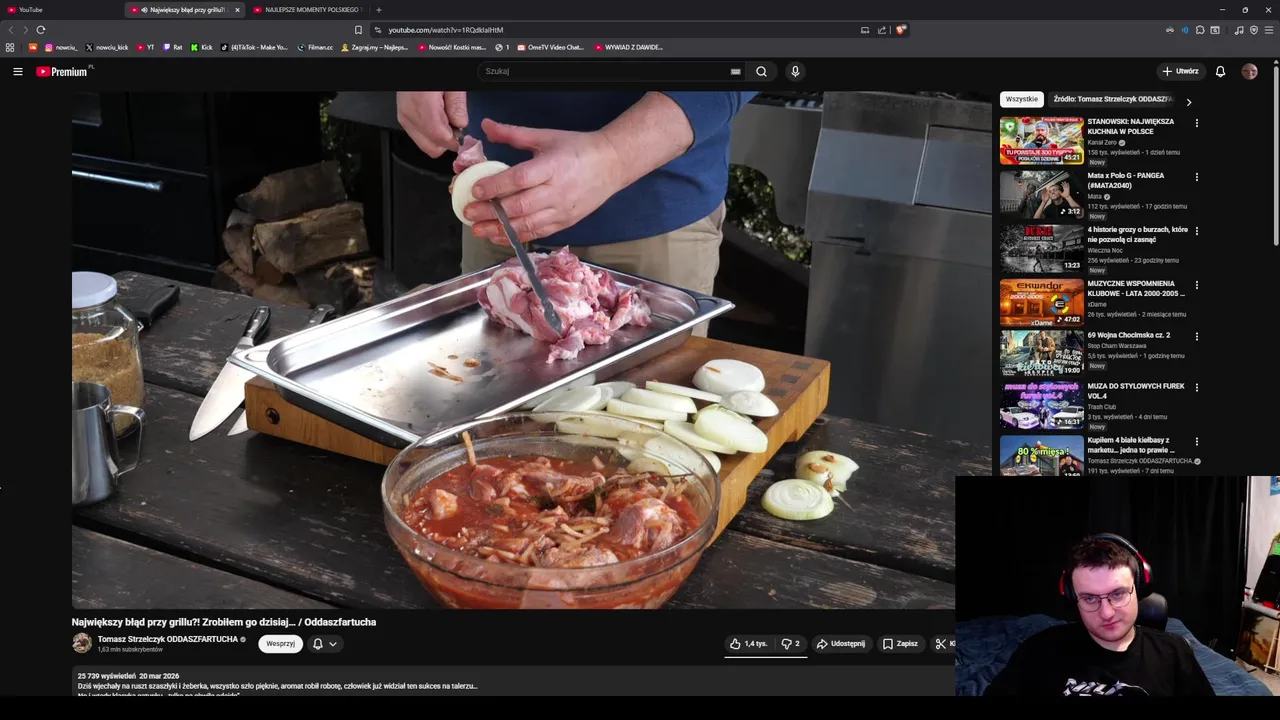The height and width of the screenshot is (720, 1280).
Task: Open MUZYCZNE WSPOMNIENIA KLUBOWE thumbnail
Action: coord(1041,302)
